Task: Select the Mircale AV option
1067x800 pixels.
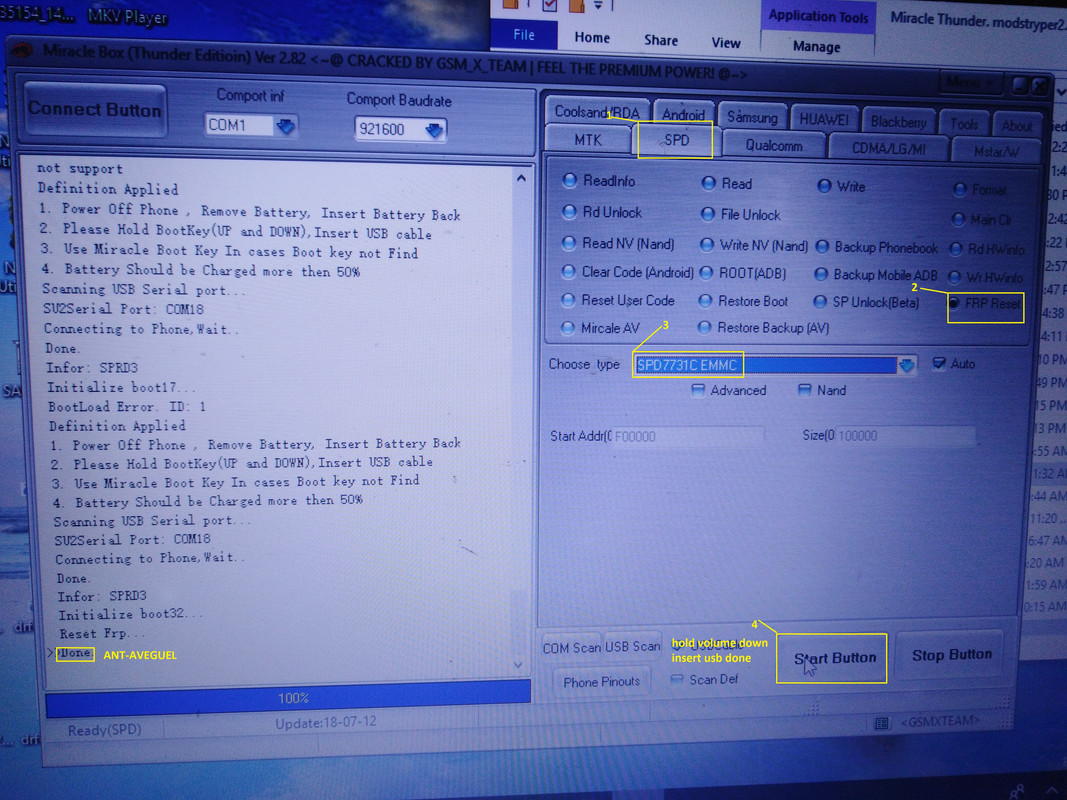Action: 600,328
